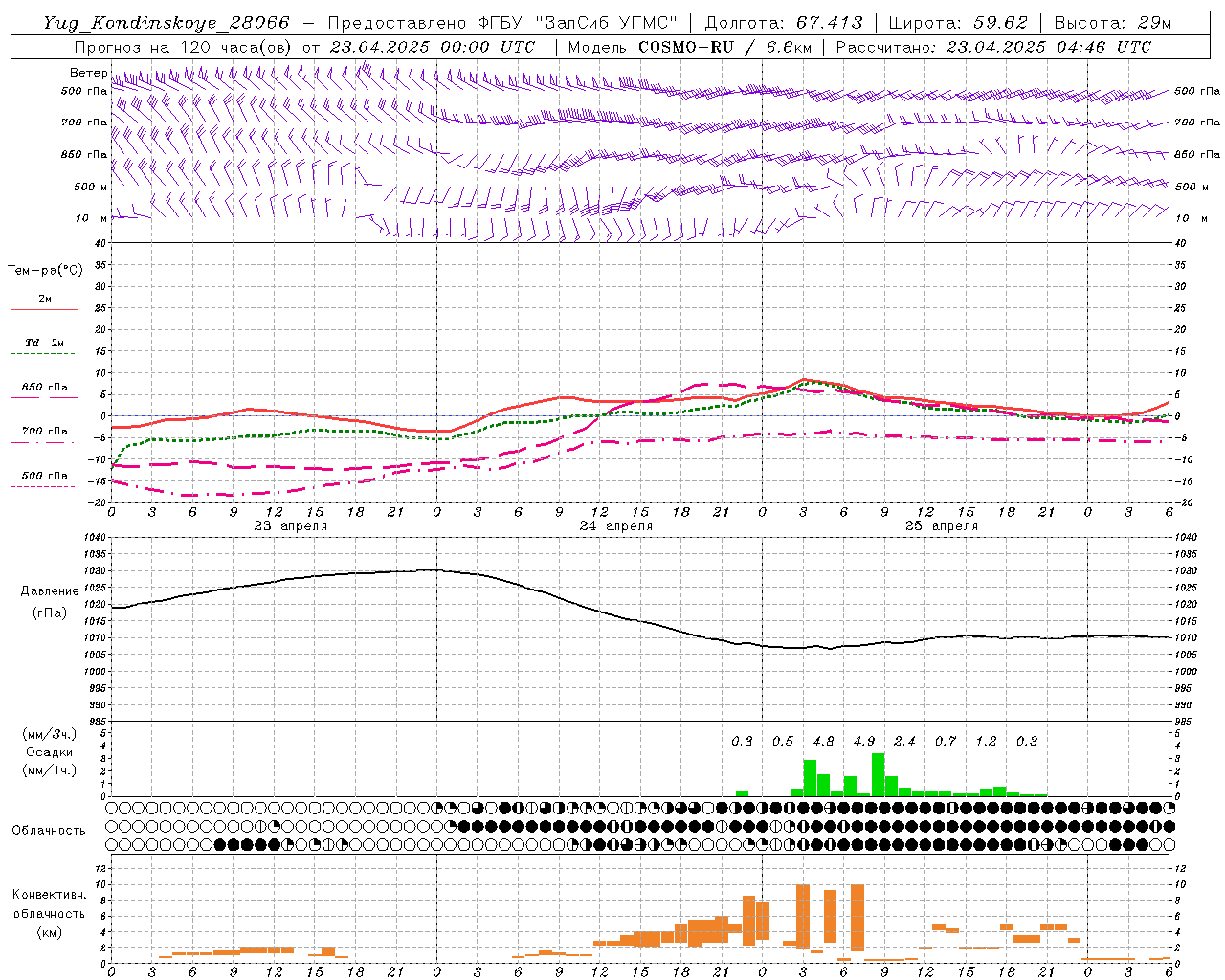The height and width of the screenshot is (980, 1225).
Task: Click the '700 гПа' temperature legend entry
Action: coord(44,432)
